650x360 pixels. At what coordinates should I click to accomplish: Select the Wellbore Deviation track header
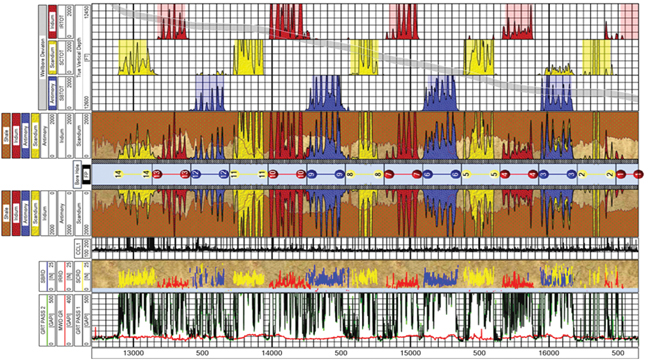point(42,58)
